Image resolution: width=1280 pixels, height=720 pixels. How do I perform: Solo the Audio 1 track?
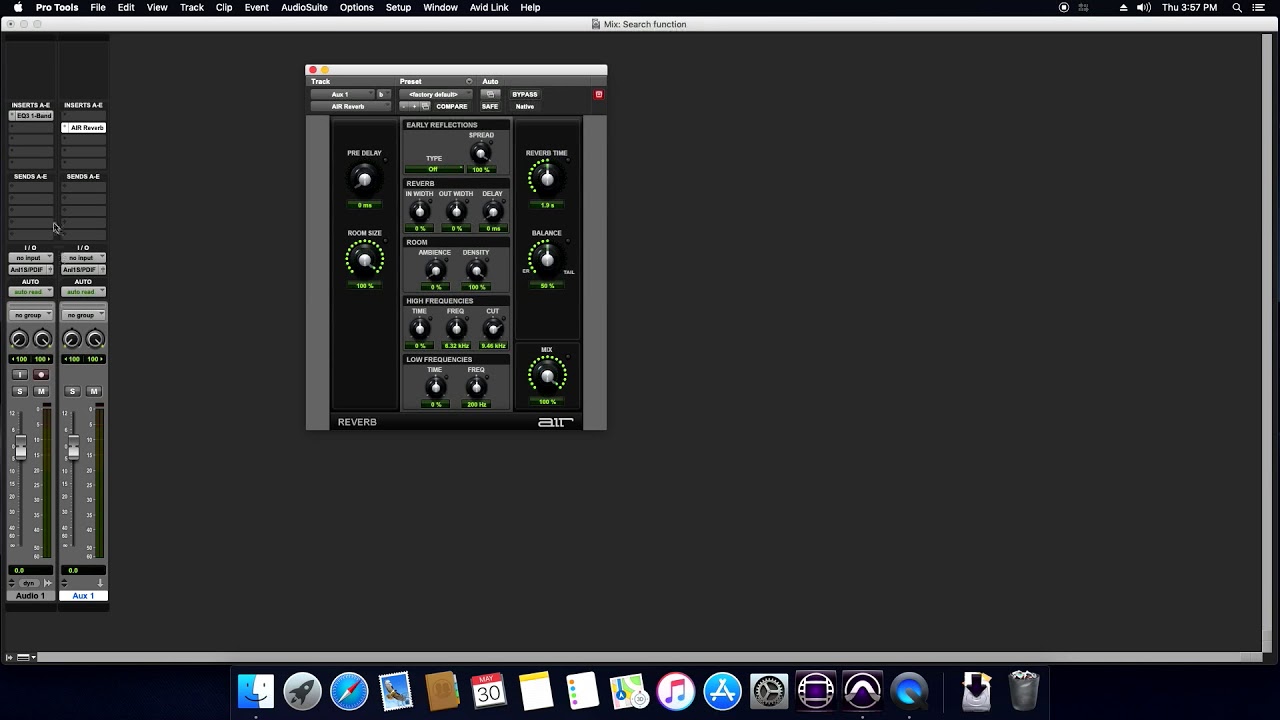(20, 391)
